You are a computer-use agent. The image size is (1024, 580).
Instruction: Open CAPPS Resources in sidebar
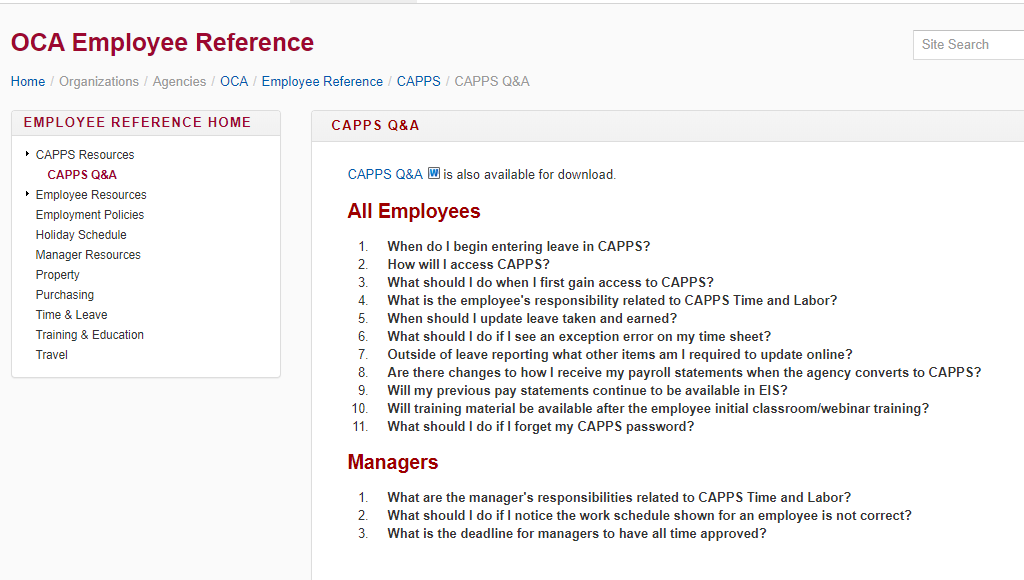pyautogui.click(x=85, y=155)
